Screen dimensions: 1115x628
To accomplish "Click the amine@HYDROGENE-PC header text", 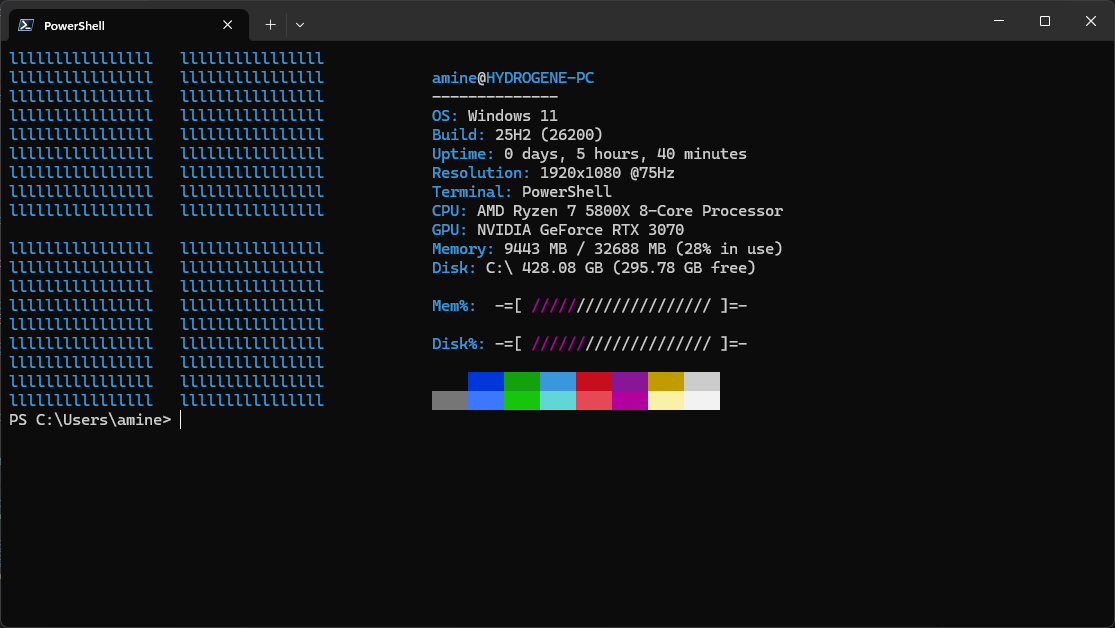I will click(x=513, y=78).
